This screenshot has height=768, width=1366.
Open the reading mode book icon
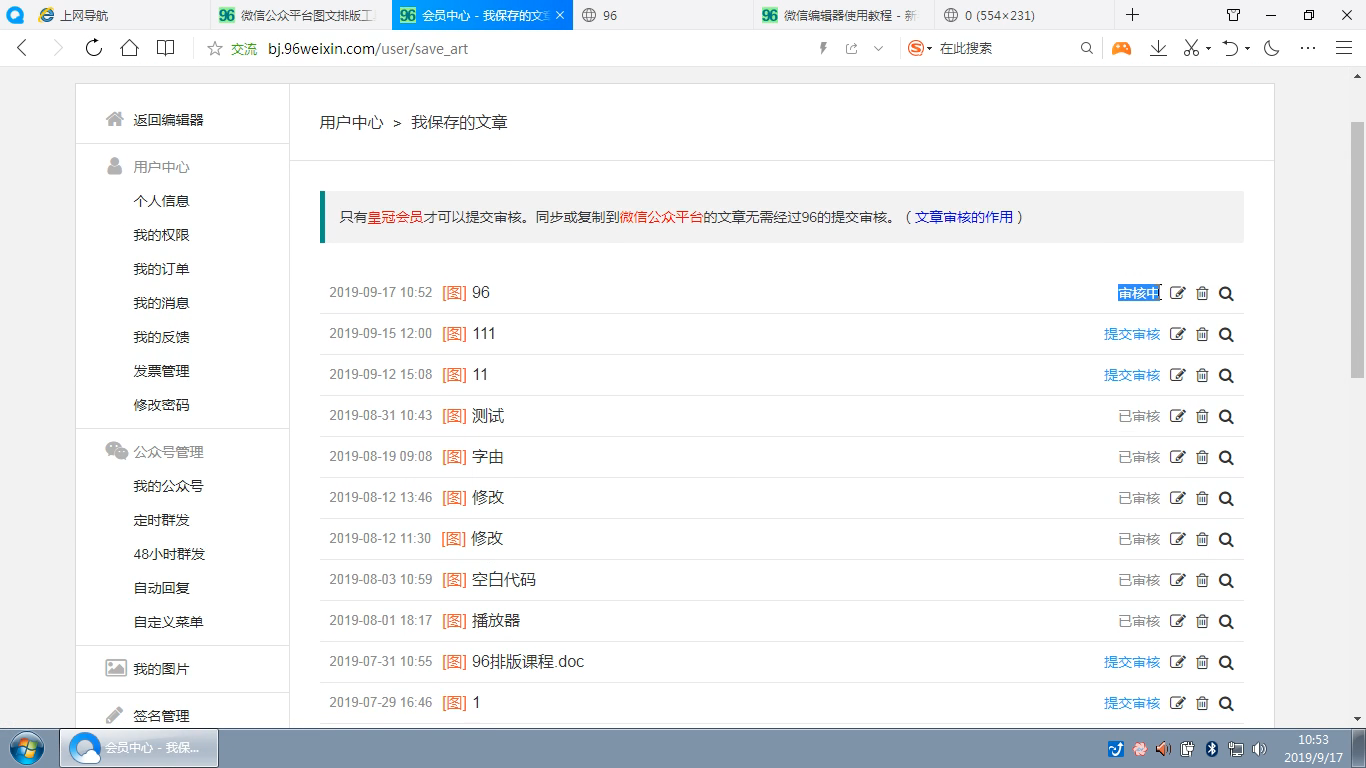tap(165, 48)
